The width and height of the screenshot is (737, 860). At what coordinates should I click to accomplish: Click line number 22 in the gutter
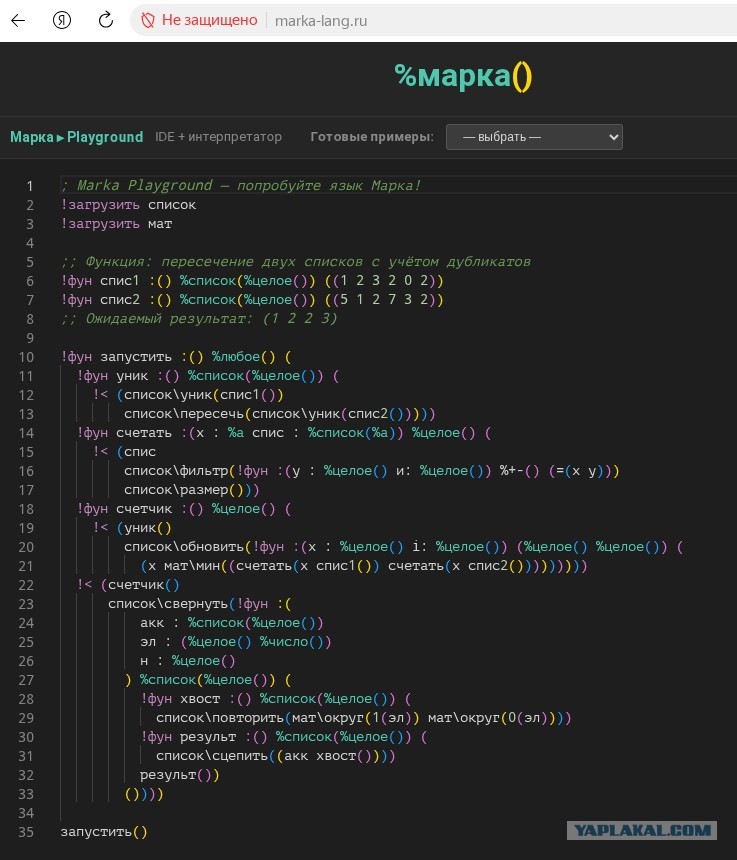coord(26,585)
